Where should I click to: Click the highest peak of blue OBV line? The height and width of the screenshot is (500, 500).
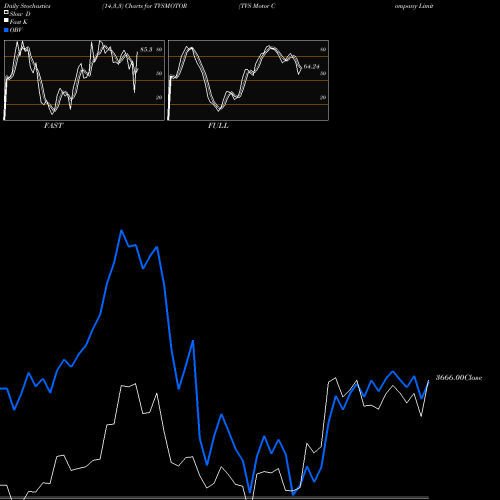tap(121, 230)
